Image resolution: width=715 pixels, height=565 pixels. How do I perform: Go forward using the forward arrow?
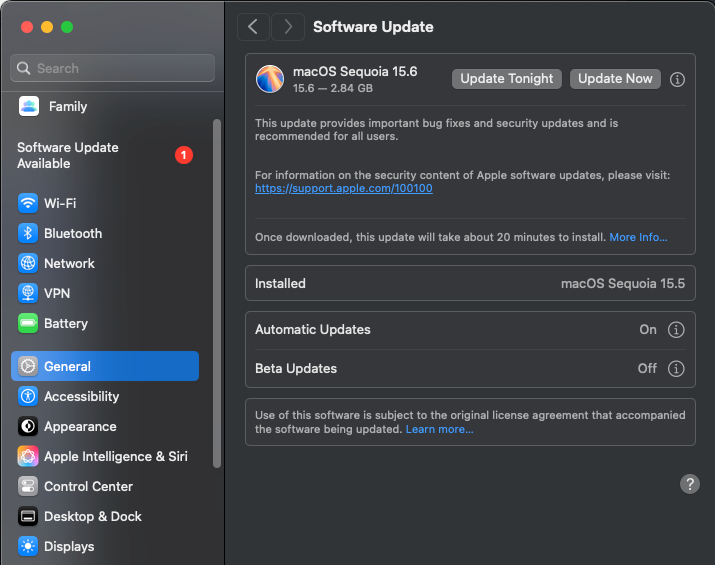pos(288,27)
